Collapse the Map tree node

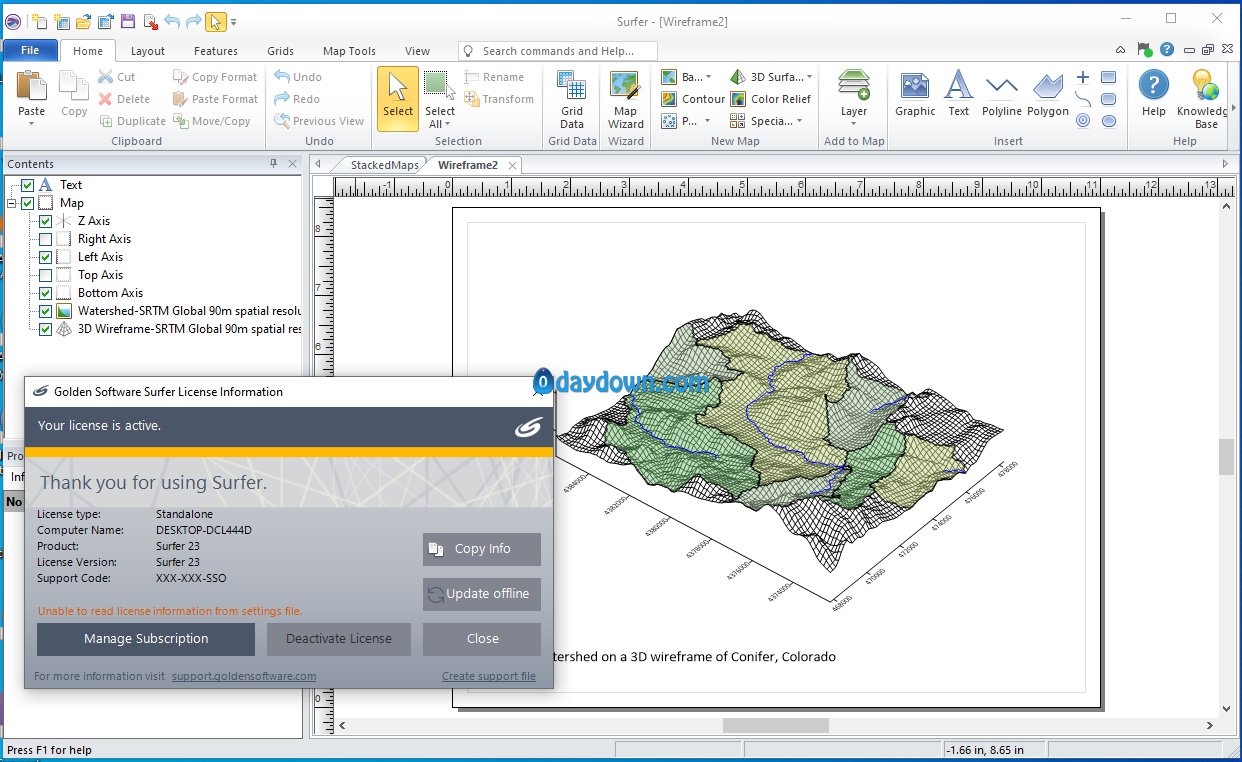pyautogui.click(x=12, y=203)
